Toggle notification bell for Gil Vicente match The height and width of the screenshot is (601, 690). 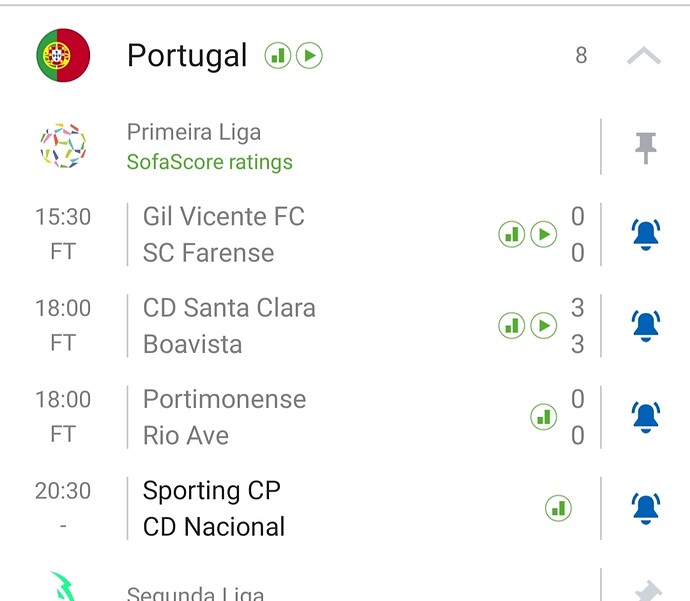(646, 234)
